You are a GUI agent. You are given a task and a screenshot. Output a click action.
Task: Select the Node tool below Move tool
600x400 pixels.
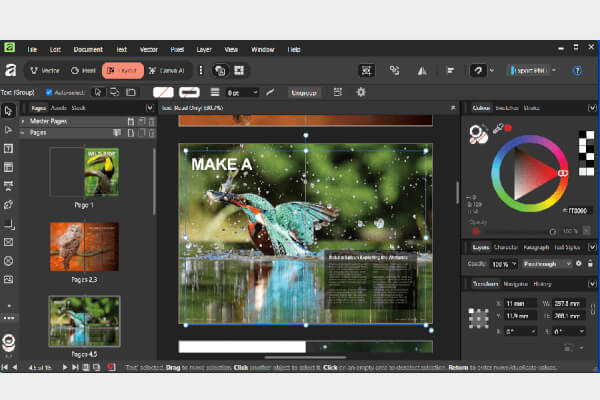click(x=8, y=130)
